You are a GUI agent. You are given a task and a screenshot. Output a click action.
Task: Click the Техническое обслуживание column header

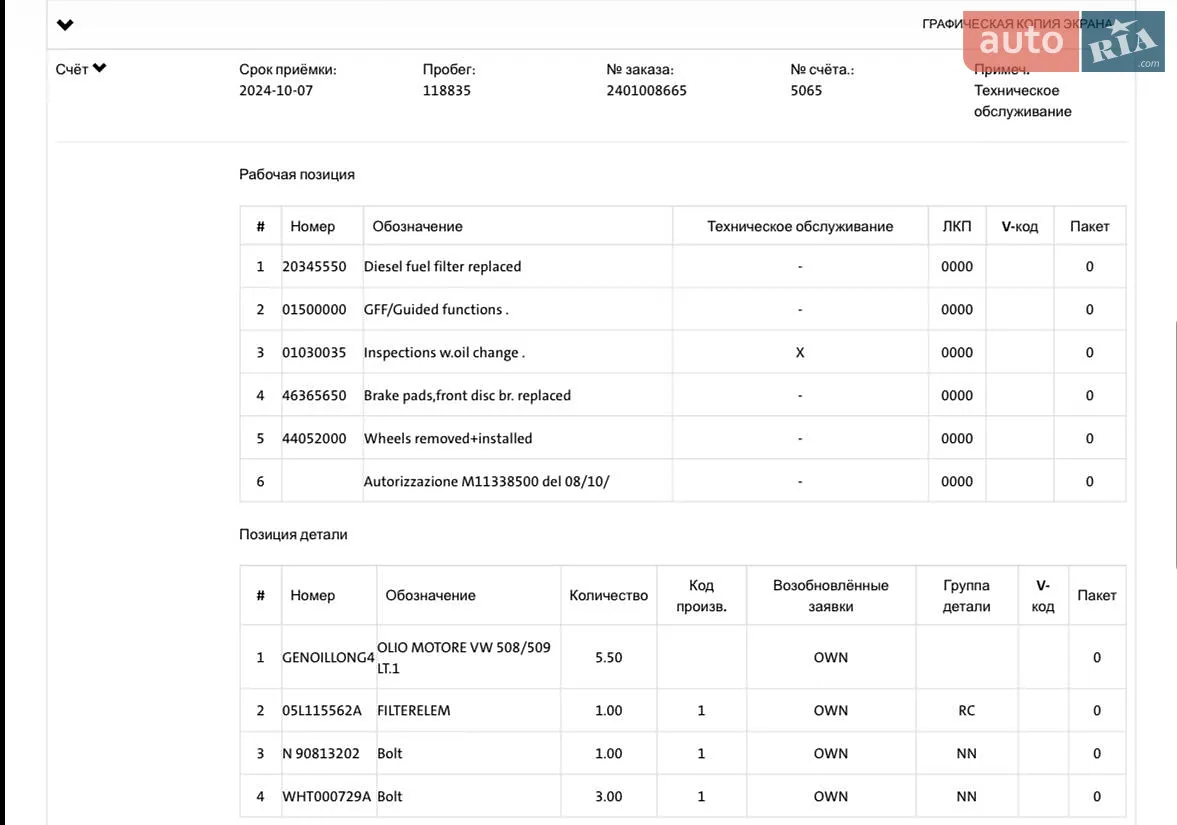pos(800,226)
